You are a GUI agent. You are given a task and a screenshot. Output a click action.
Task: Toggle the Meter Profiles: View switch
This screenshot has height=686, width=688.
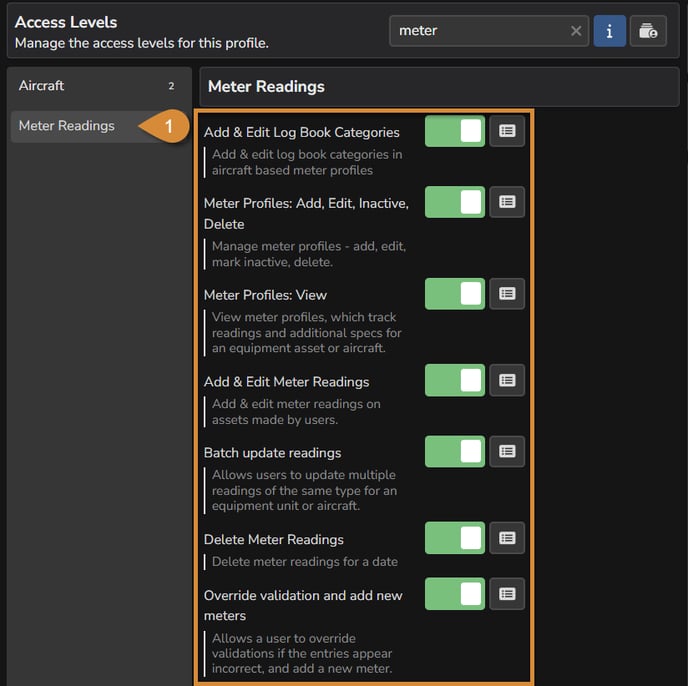coord(455,294)
